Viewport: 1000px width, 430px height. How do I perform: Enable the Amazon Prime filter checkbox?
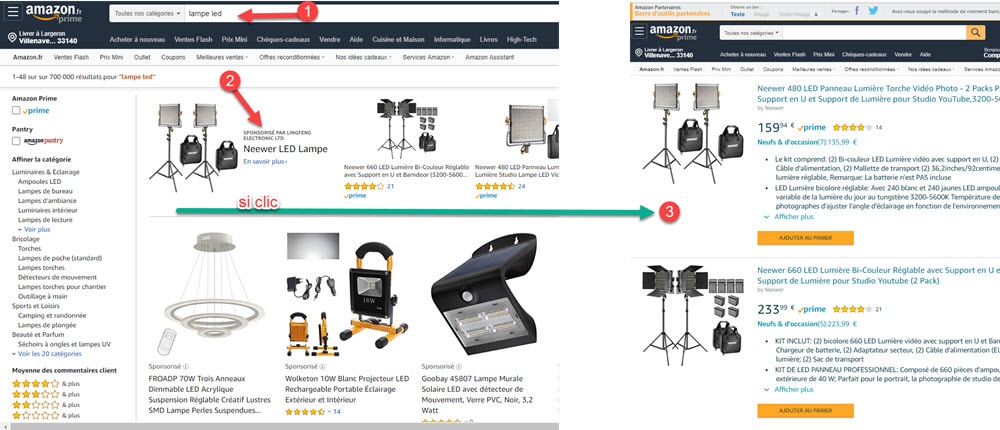(16, 110)
